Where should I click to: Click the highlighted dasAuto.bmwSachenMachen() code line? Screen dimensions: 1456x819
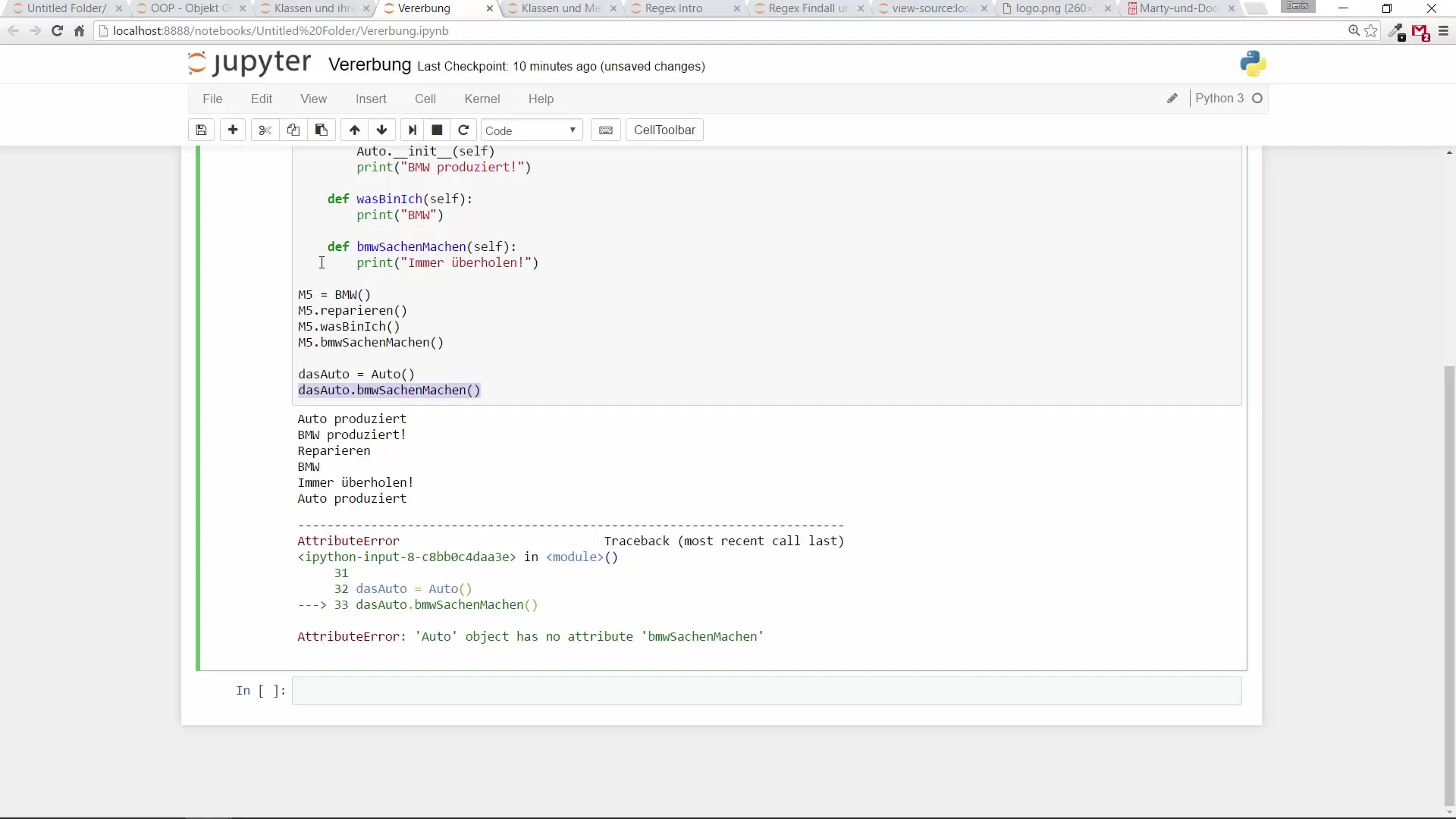(389, 391)
